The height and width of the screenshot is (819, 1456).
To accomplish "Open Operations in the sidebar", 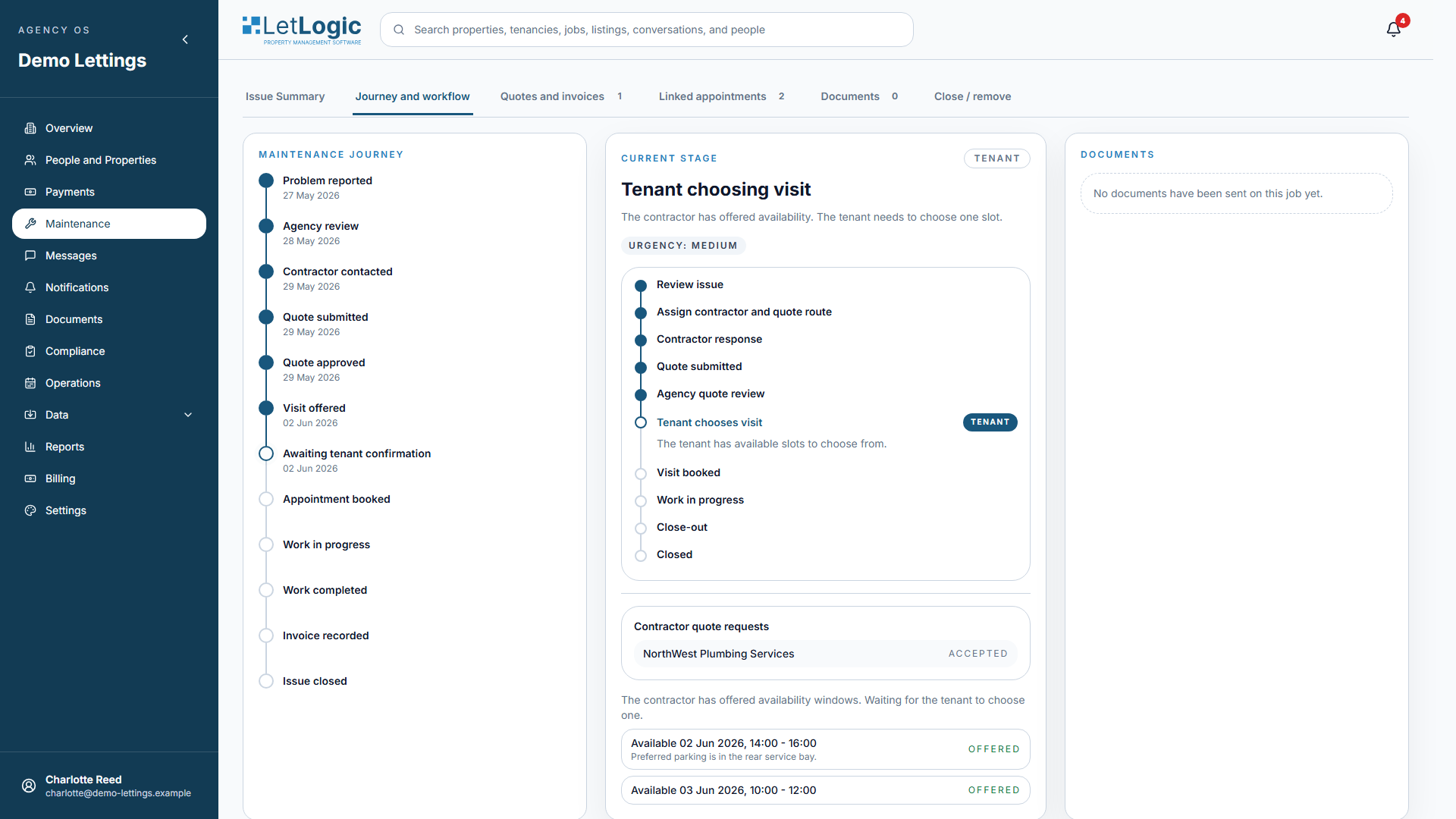I will tap(109, 383).
